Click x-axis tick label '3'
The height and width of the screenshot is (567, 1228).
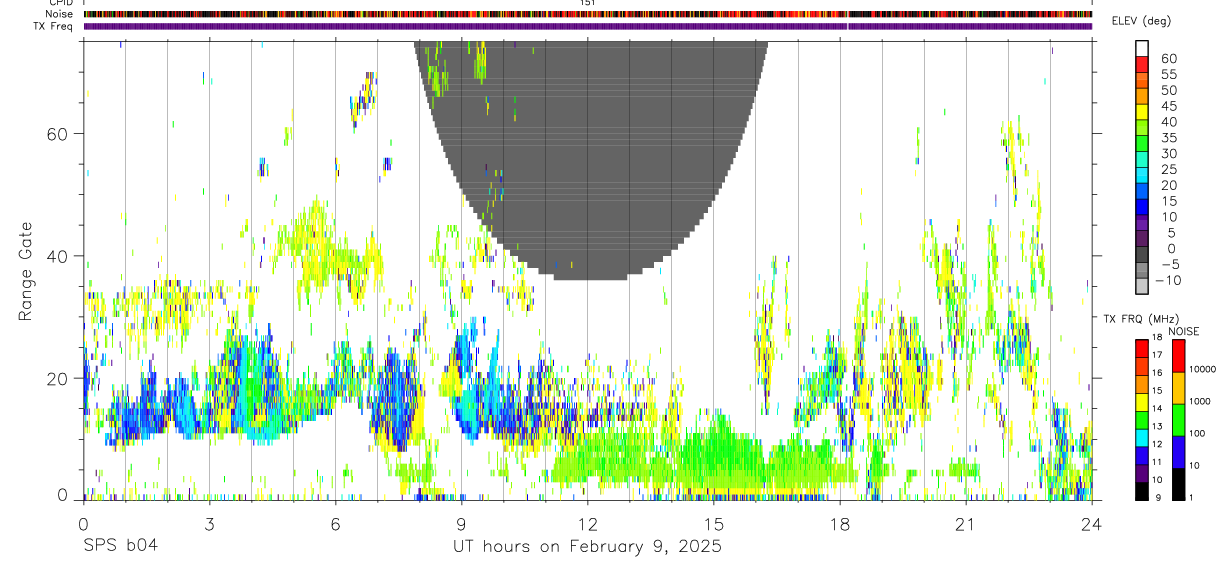coord(209,523)
